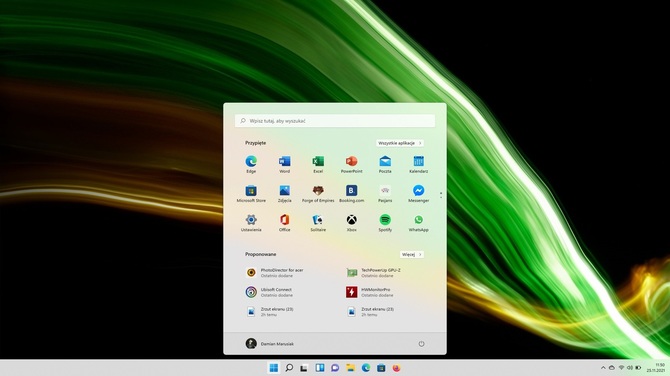This screenshot has height=376, width=670.
Task: Open the Office app
Action: coord(285,223)
